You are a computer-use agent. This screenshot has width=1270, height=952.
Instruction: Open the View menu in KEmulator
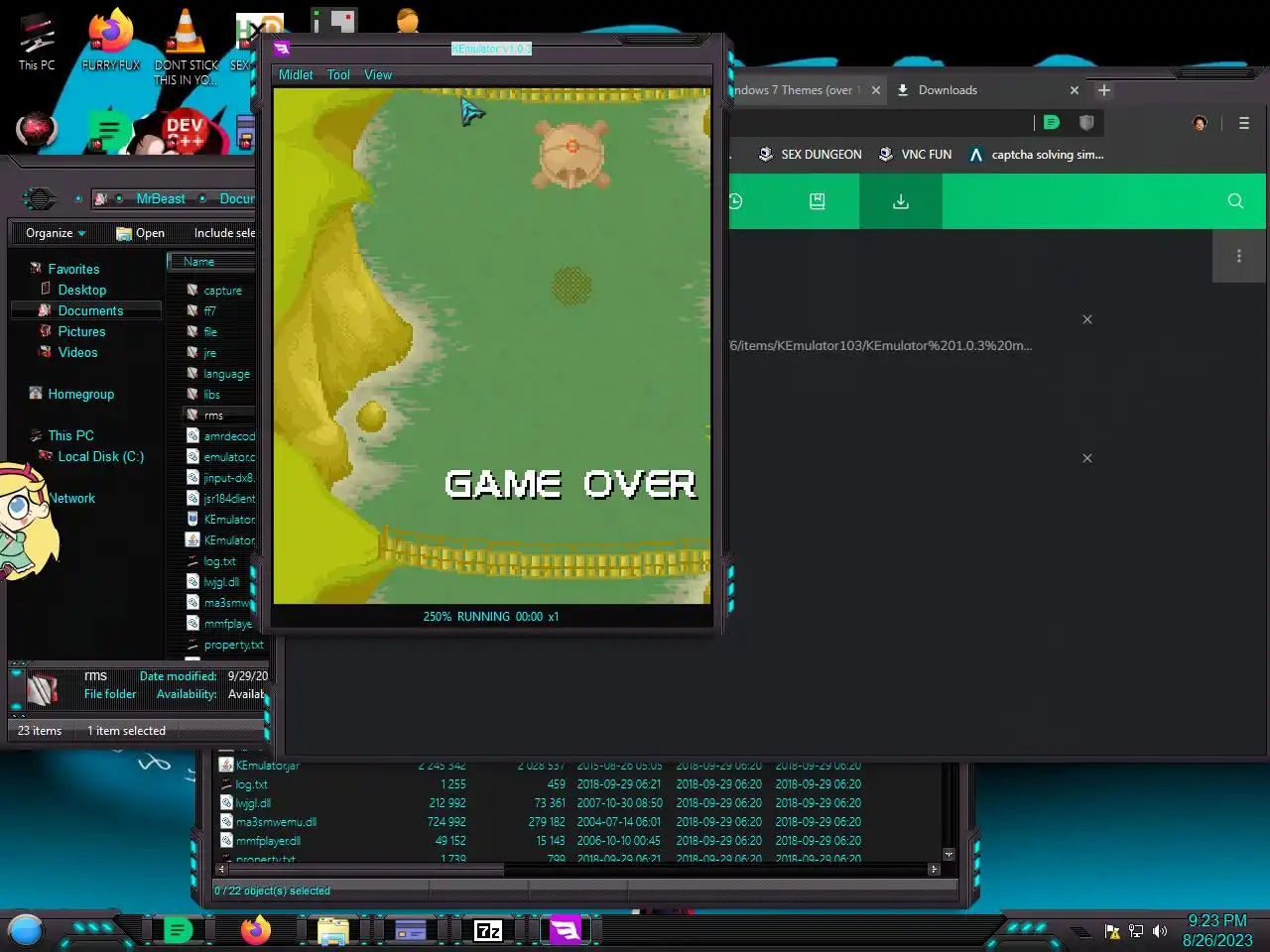[x=378, y=74]
